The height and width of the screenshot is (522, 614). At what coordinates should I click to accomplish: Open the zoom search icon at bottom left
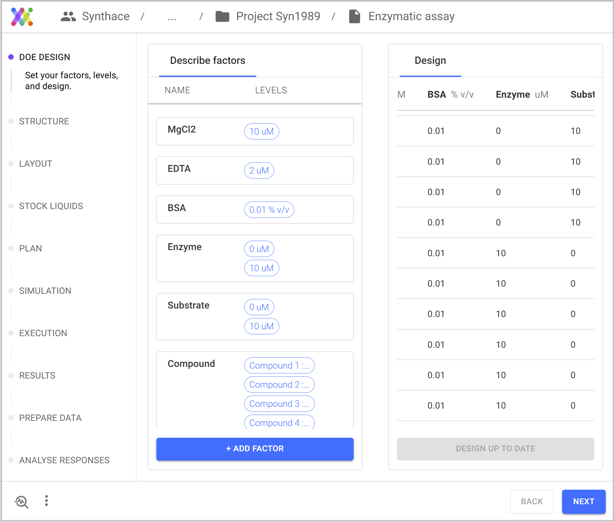[x=21, y=501]
